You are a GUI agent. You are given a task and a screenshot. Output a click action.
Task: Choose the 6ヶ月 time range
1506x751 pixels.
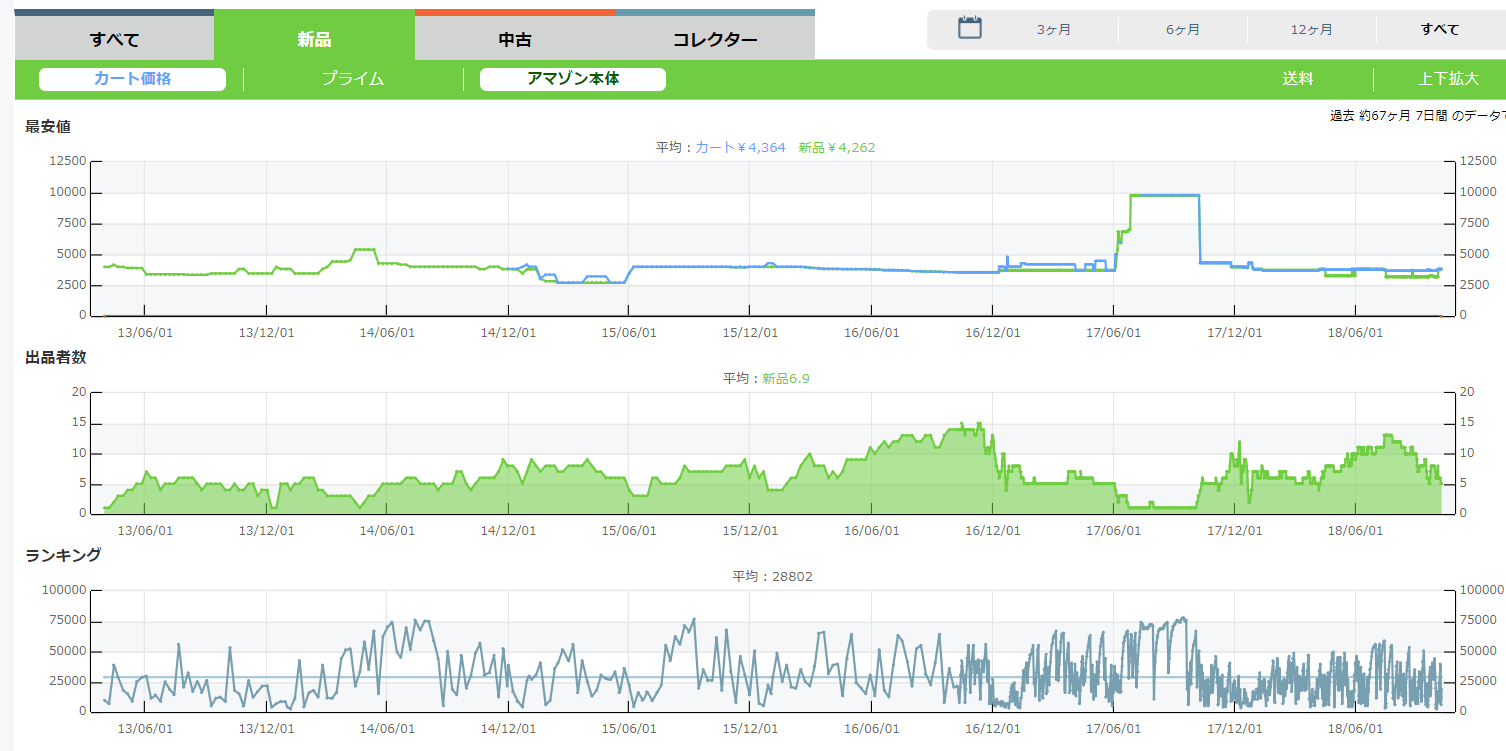click(1183, 30)
